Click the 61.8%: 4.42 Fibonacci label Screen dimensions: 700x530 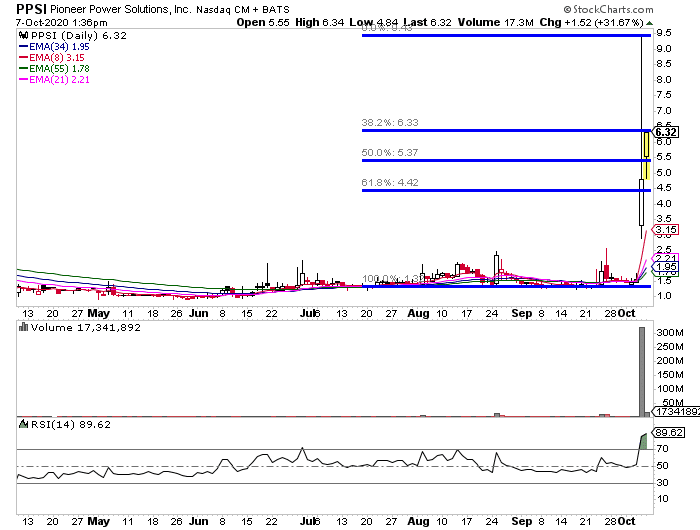pos(390,182)
